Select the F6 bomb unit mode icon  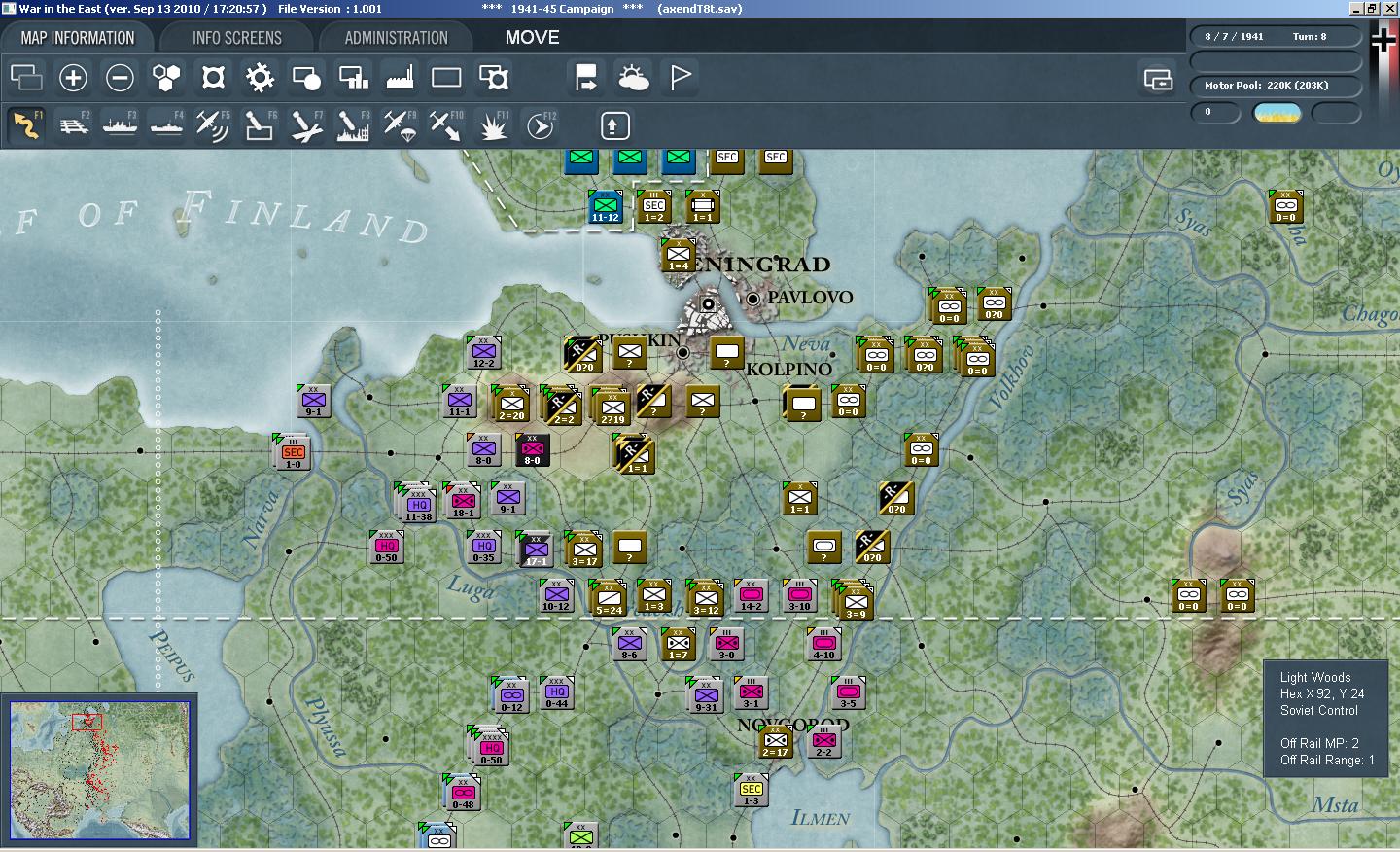(260, 125)
